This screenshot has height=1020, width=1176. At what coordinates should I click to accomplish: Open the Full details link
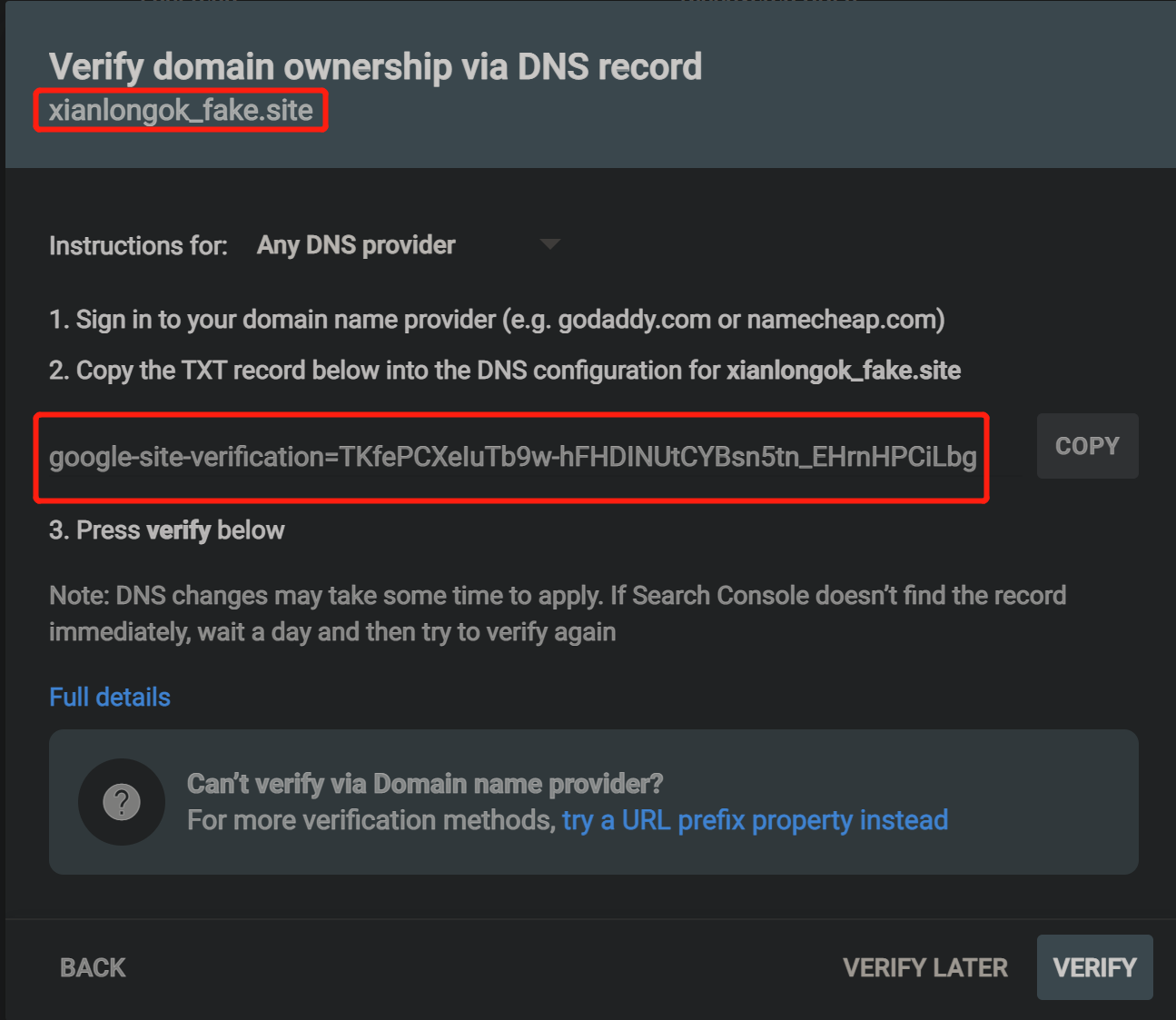110,697
